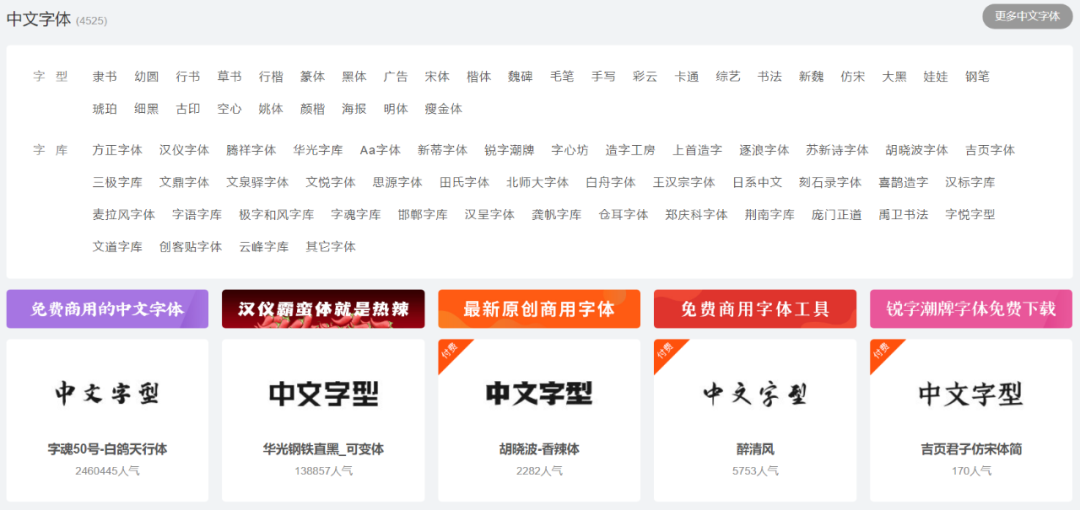Open the 锐字潮牌字体免费下载 pink banner
This screenshot has height=510, width=1080.
click(971, 309)
